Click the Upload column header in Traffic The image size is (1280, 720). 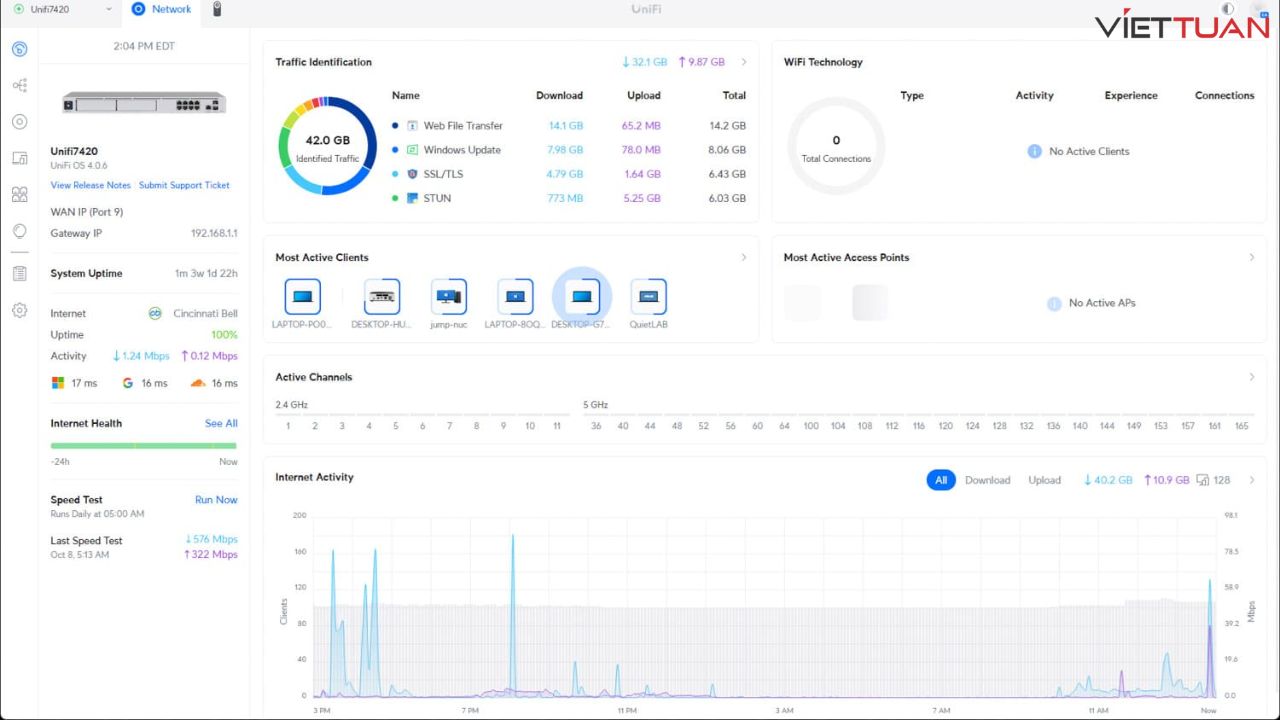pos(643,96)
